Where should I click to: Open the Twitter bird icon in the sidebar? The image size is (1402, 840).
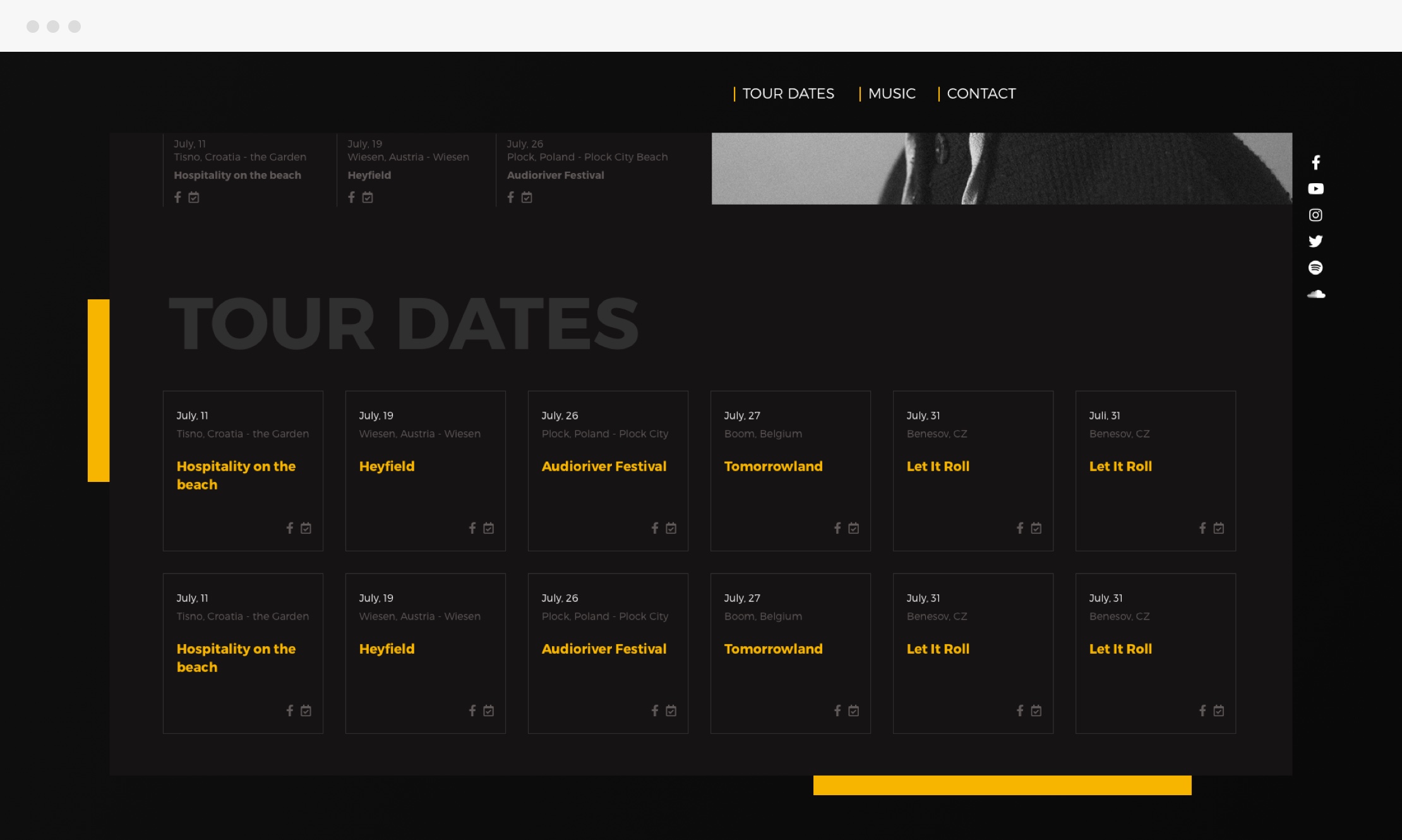click(1315, 241)
